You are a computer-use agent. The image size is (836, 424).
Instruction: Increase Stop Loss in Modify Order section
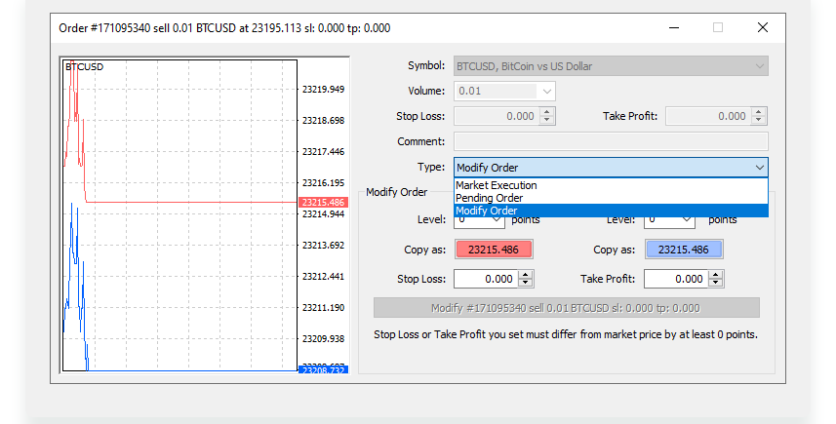pos(526,275)
